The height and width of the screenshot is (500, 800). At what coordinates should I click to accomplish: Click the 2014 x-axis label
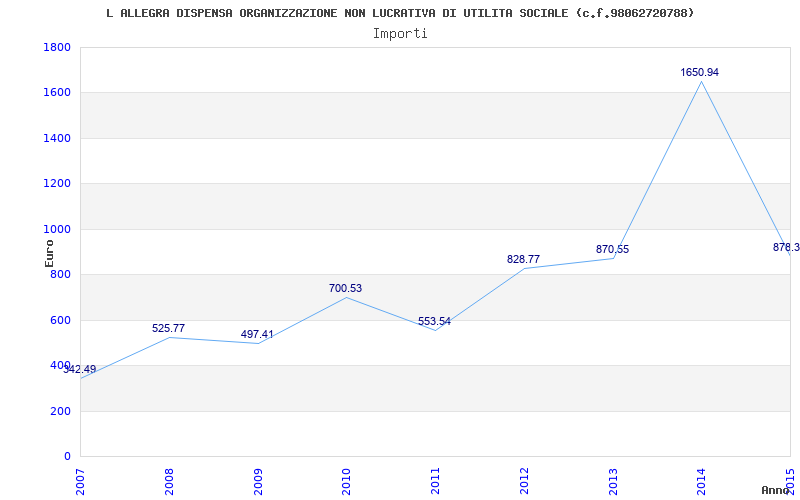[x=702, y=482]
